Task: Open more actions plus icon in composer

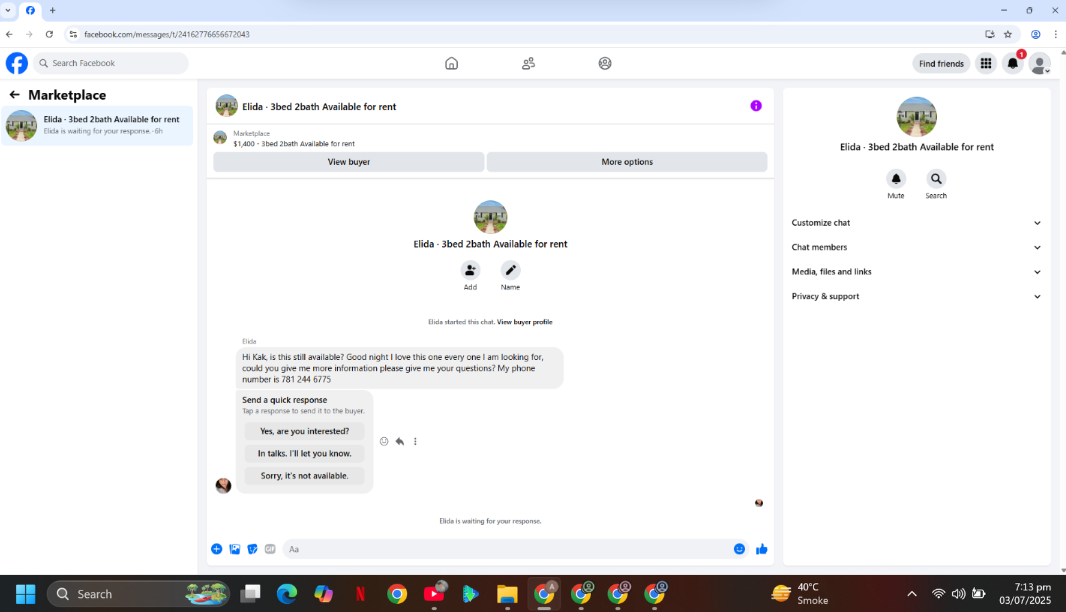Action: [x=216, y=549]
